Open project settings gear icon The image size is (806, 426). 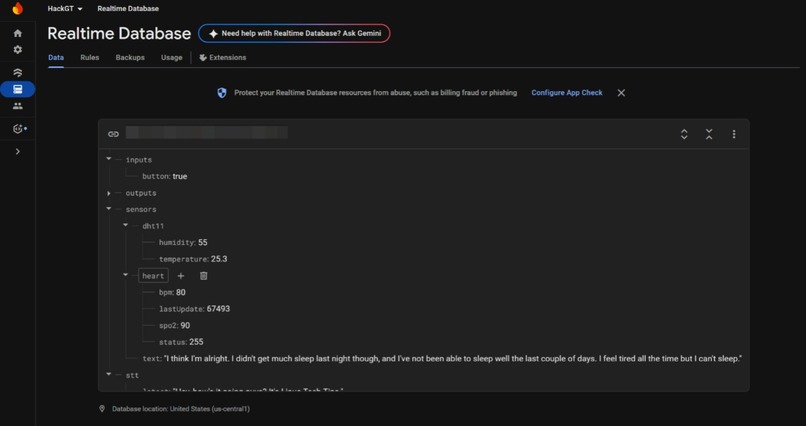pyautogui.click(x=17, y=49)
